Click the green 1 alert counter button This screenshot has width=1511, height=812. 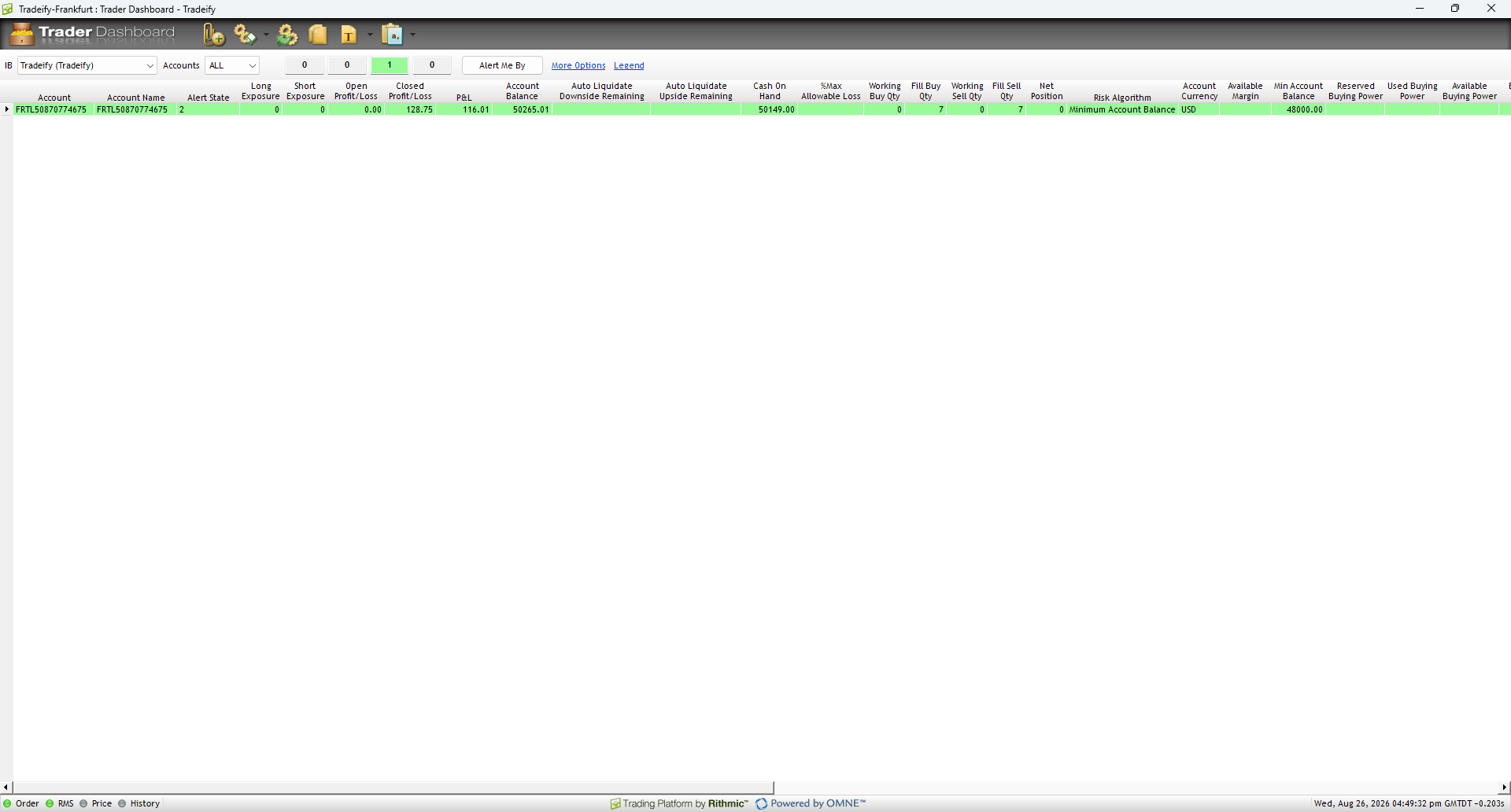click(390, 65)
